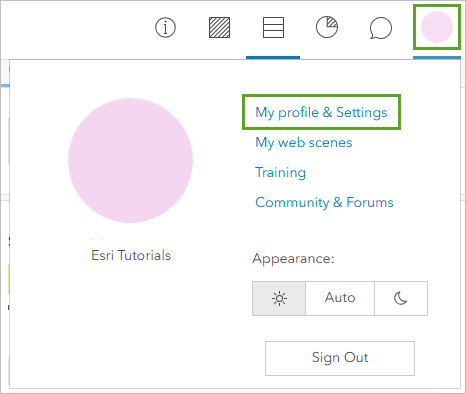Open the speech bubble comments icon

381,28
